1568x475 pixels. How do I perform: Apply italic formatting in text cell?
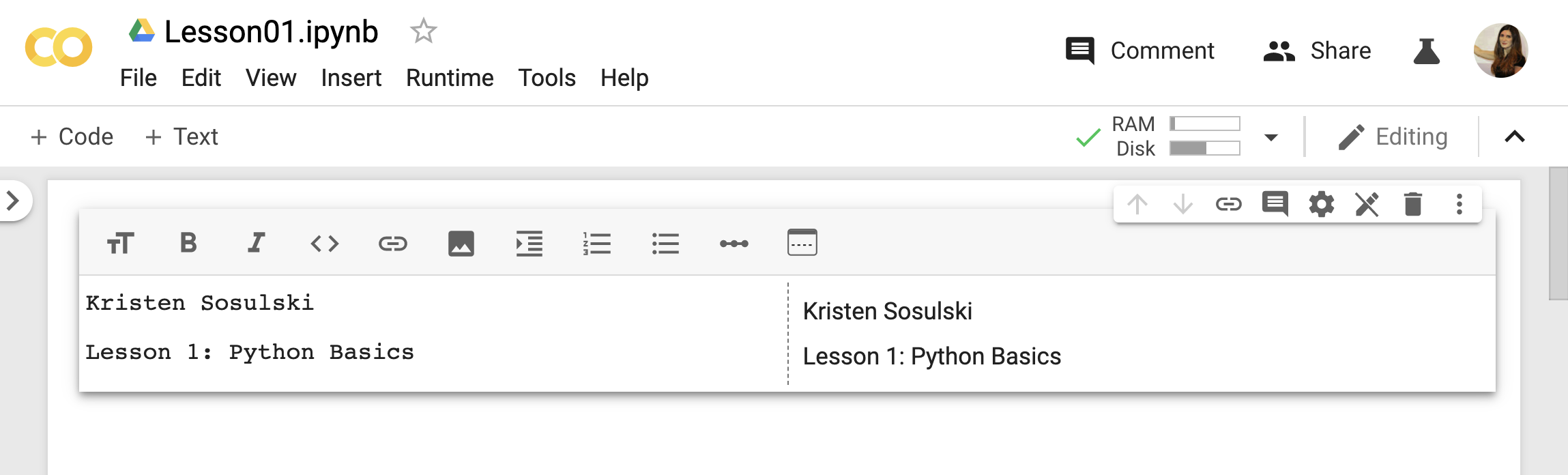[256, 243]
